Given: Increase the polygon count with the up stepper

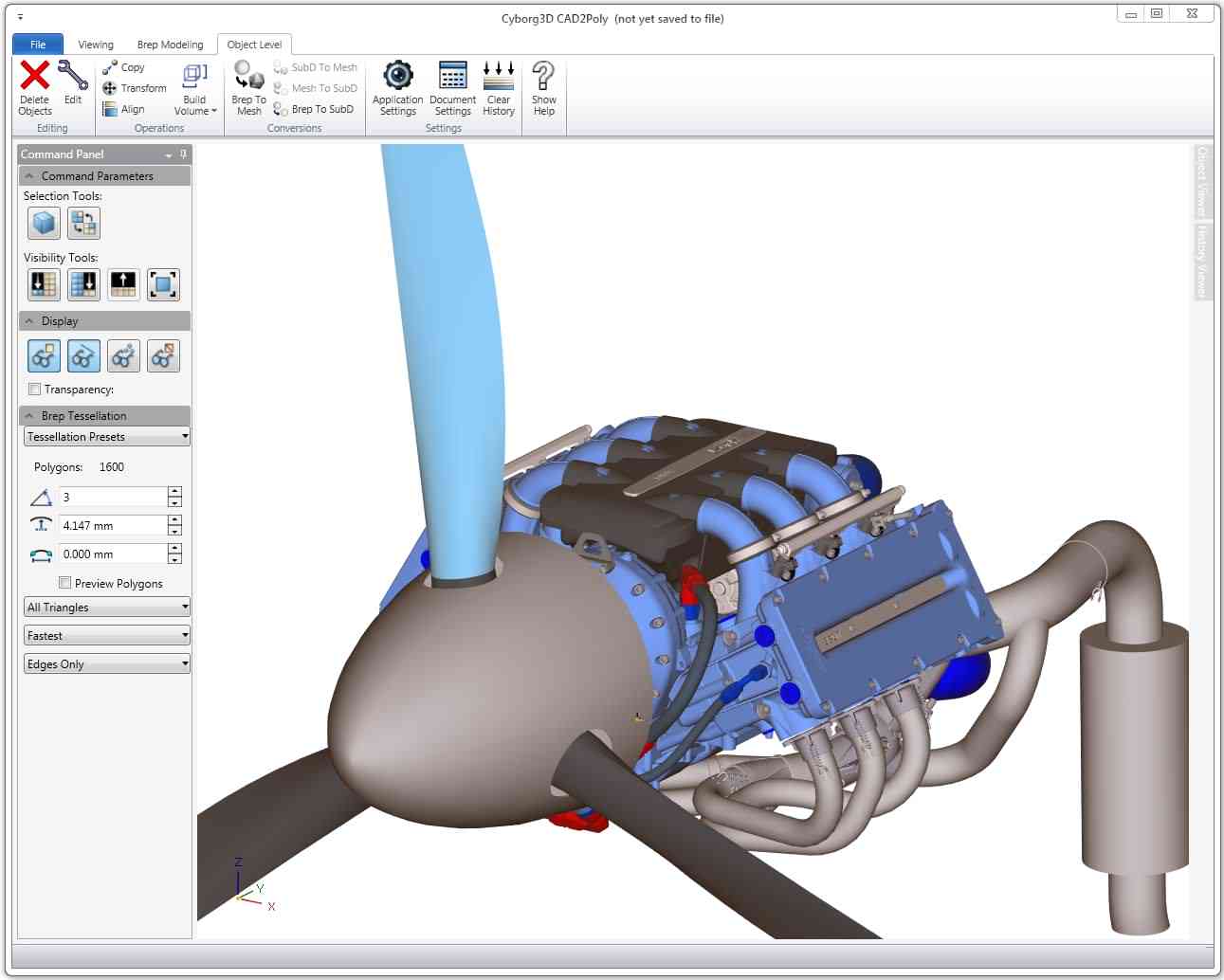Looking at the screenshot, I should [174, 491].
